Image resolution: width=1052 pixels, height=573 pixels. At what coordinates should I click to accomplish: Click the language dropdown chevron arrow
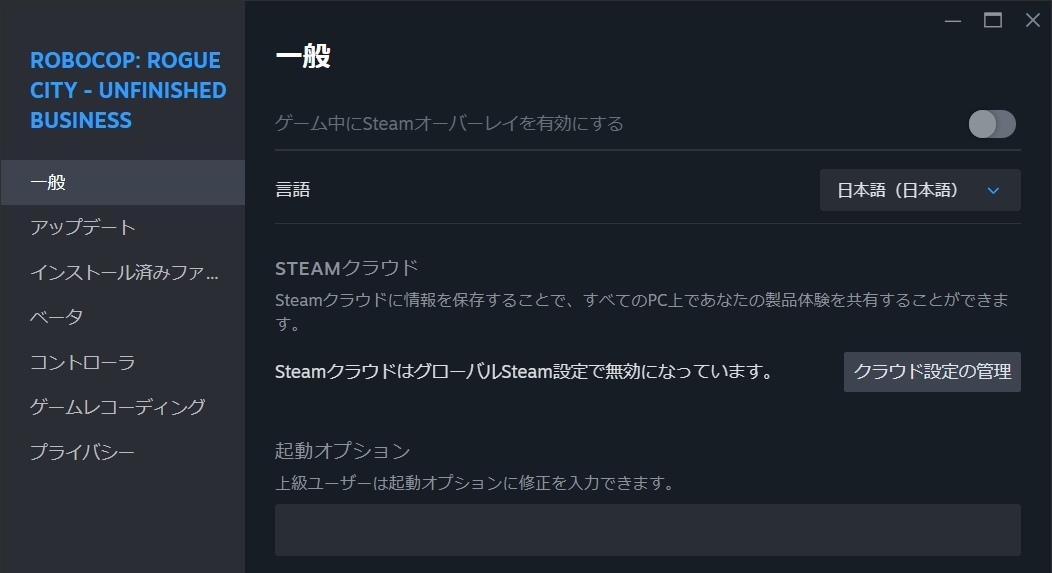click(x=993, y=191)
